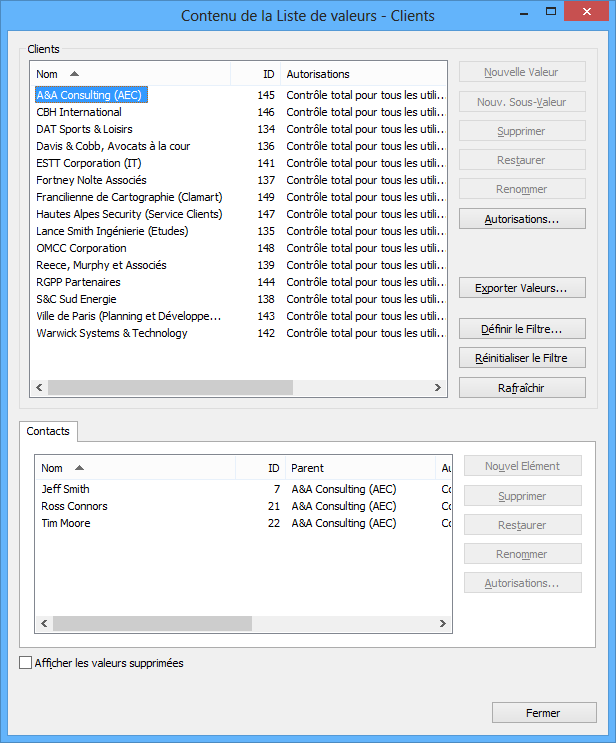The width and height of the screenshot is (616, 743).
Task: Select Tim Moore in contacts list
Action: pos(66,523)
